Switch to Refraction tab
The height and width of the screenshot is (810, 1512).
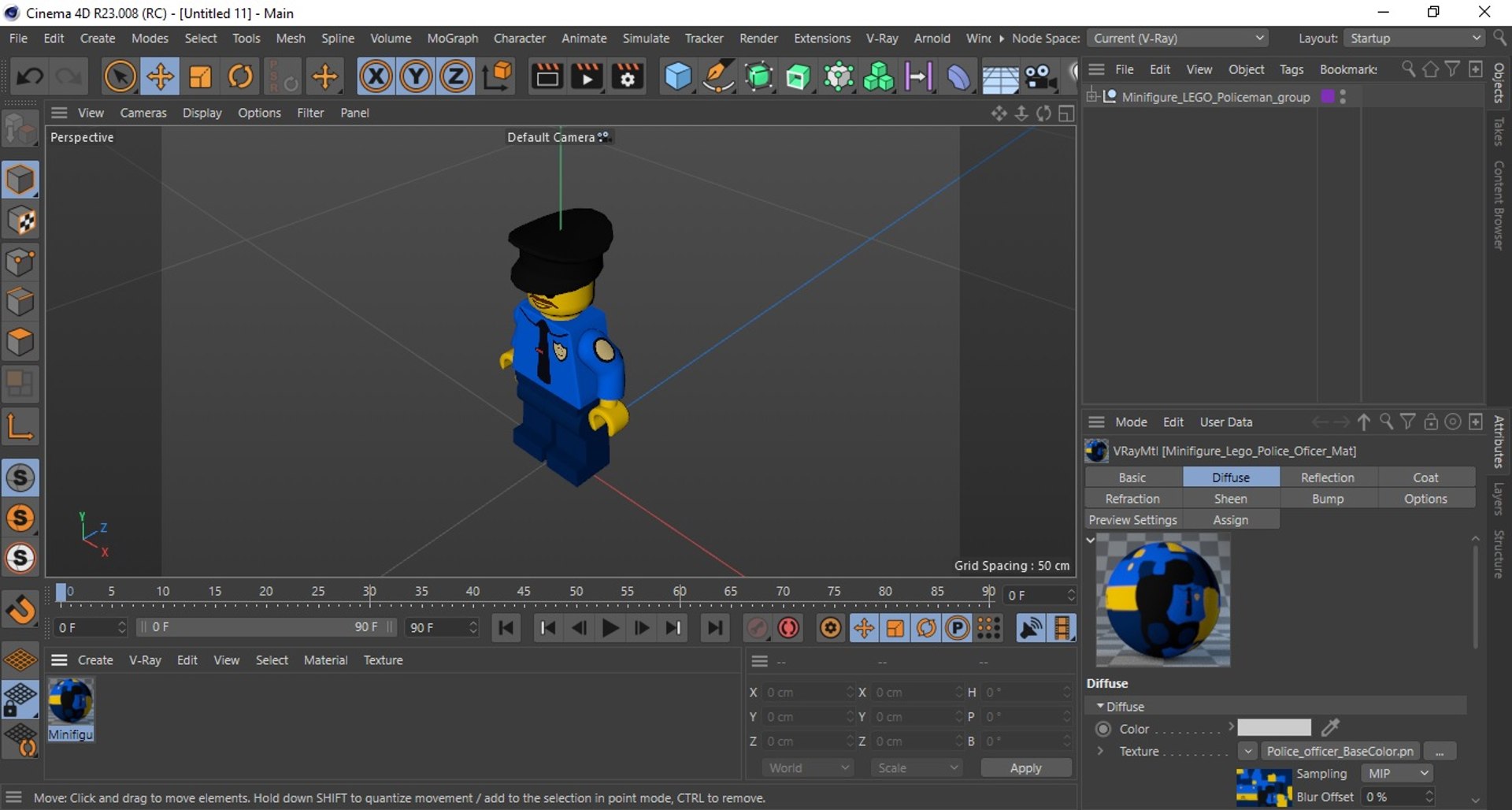click(x=1132, y=499)
